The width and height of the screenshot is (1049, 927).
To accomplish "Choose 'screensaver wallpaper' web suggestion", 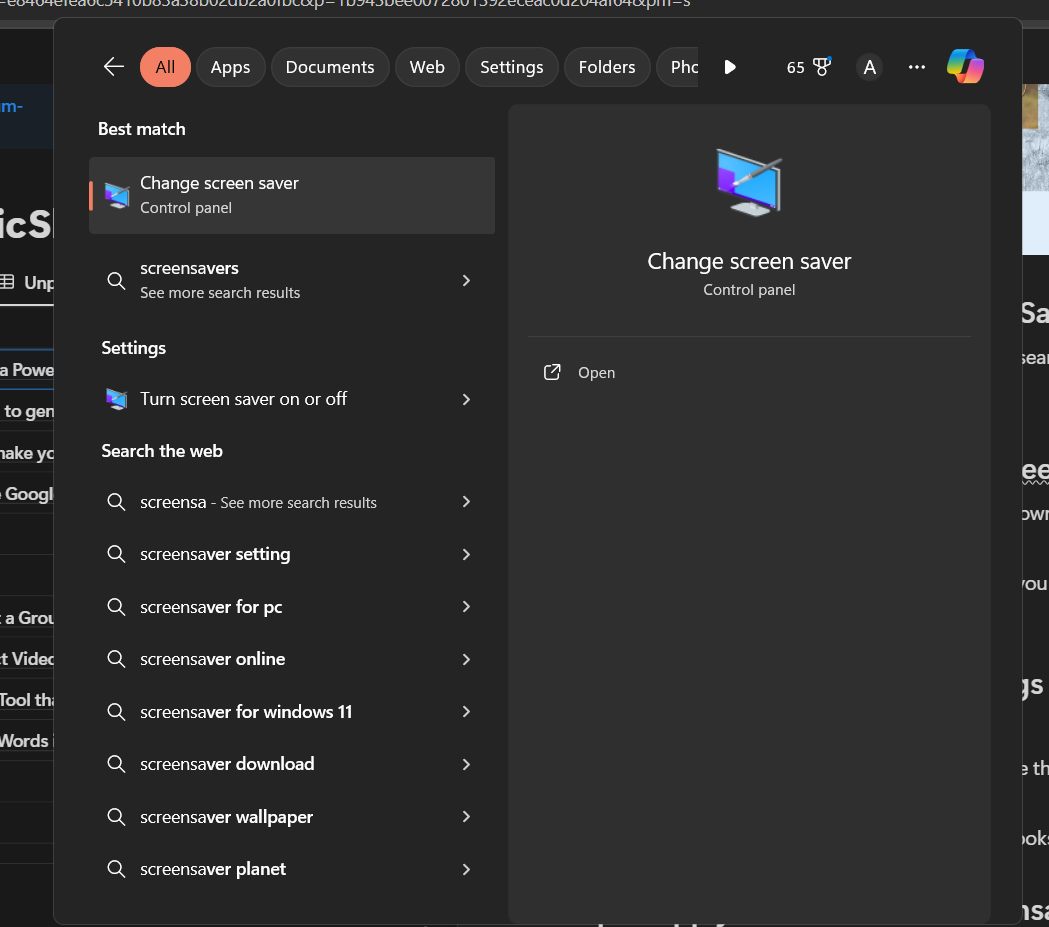I will pos(226,817).
